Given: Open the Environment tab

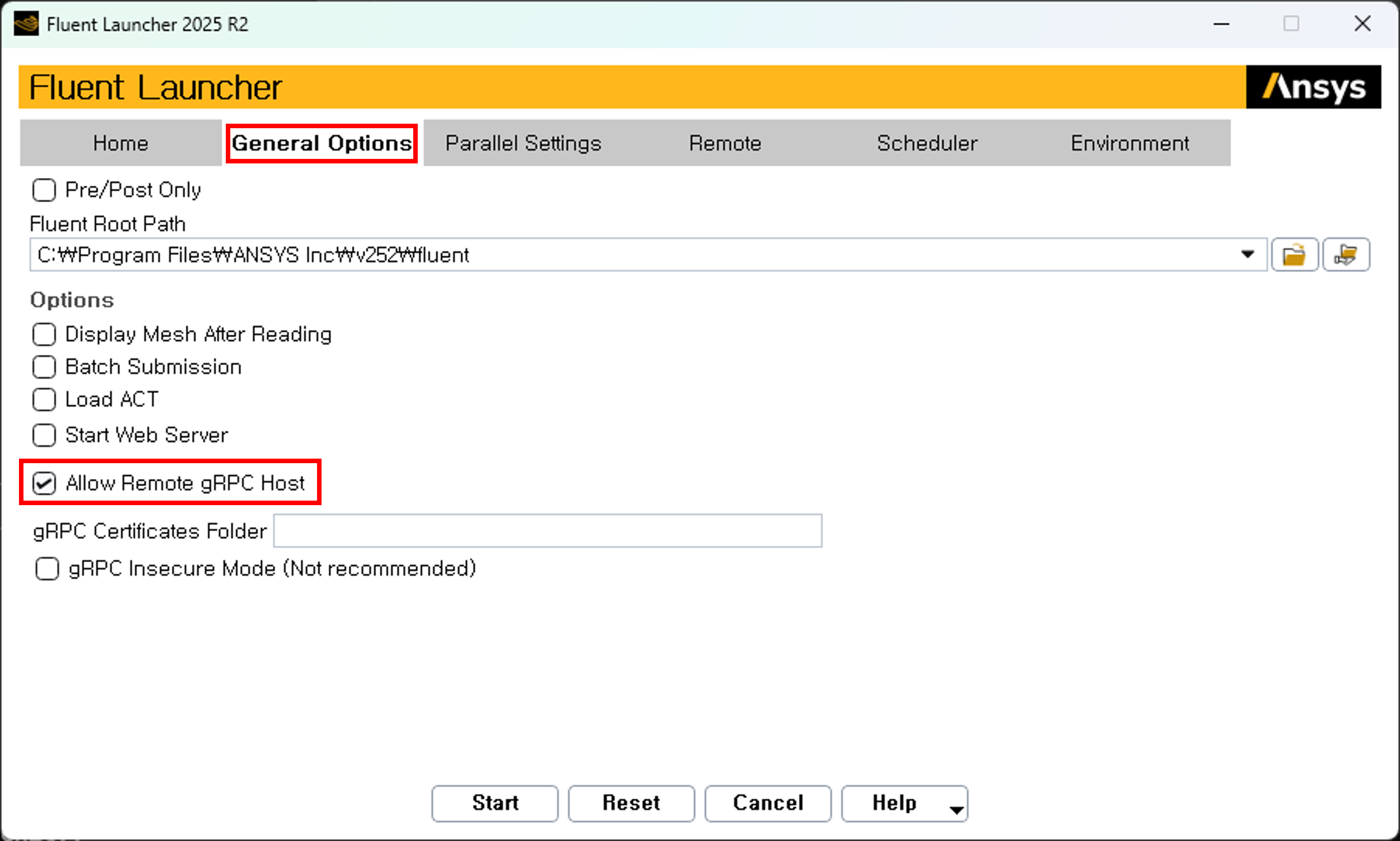Looking at the screenshot, I should click(1129, 144).
